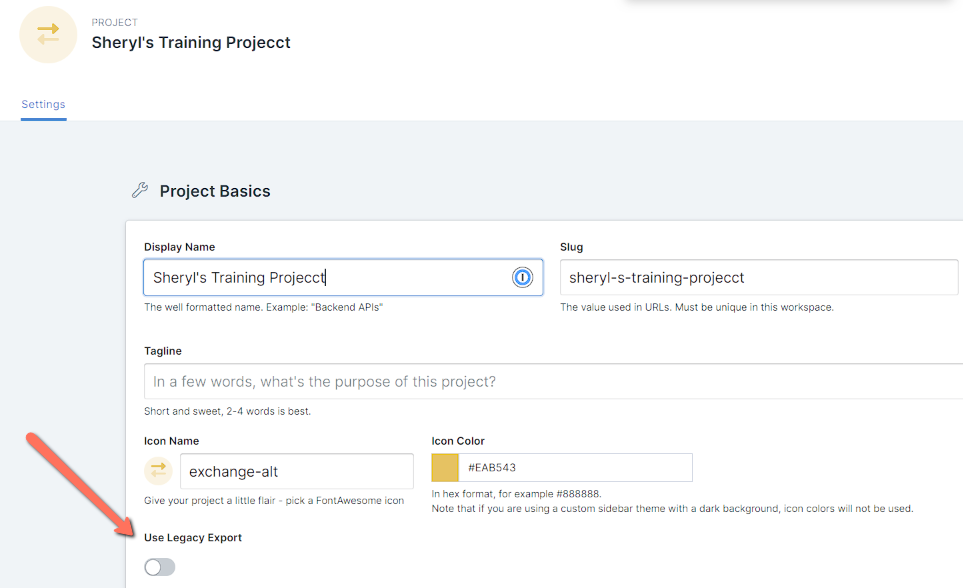Click into the Slug input field
963x588 pixels.
pyautogui.click(x=758, y=278)
